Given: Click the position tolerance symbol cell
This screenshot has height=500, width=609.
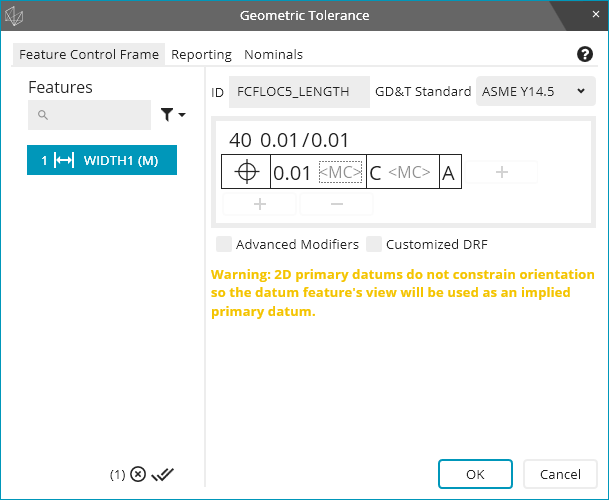Looking at the screenshot, I should (x=246, y=172).
